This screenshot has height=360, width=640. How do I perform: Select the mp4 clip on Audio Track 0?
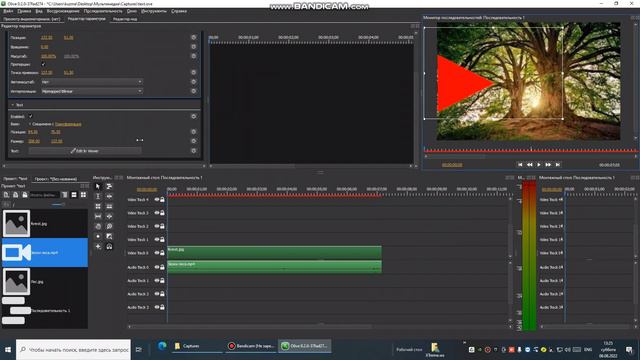point(274,267)
